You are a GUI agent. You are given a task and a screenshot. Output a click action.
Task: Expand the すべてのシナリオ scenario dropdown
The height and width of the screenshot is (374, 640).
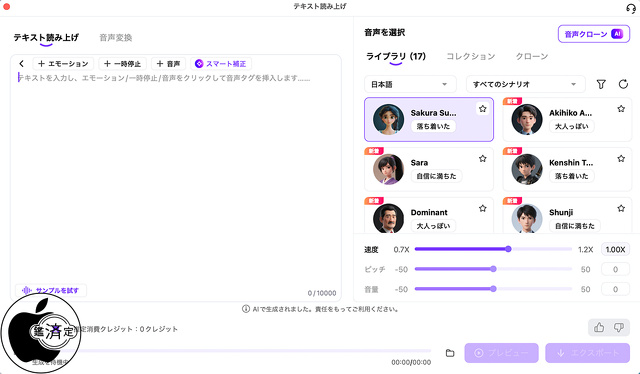pos(526,85)
